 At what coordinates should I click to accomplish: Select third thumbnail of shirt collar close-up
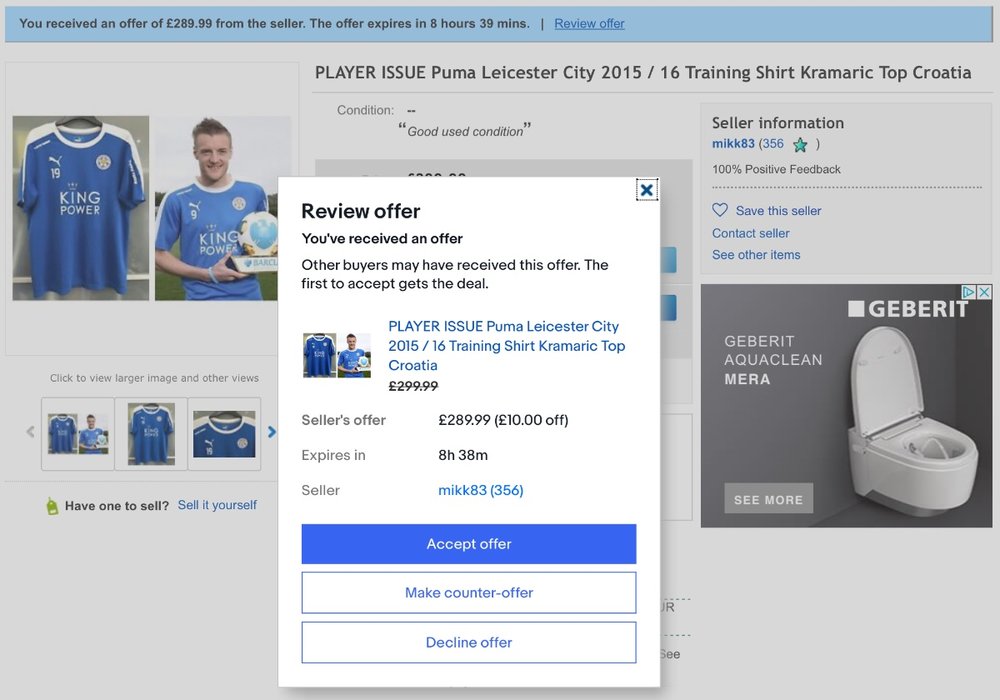point(224,434)
